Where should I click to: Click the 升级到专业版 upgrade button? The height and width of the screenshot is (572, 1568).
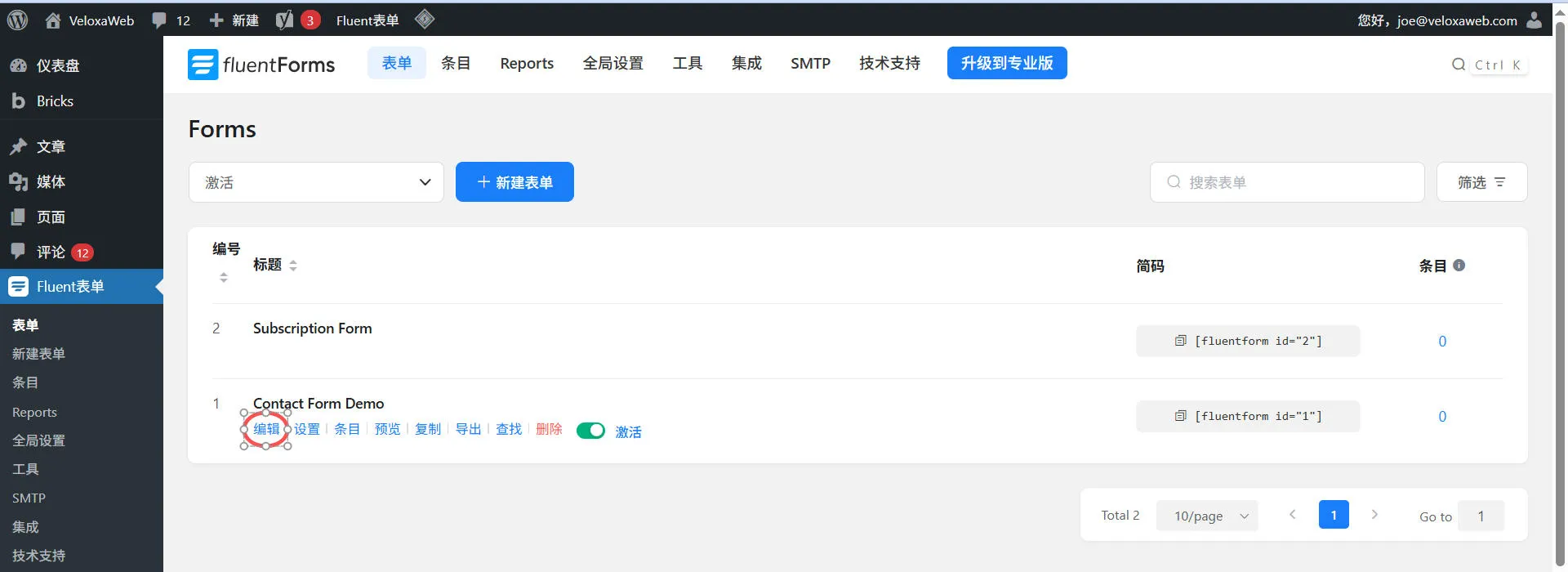1006,63
